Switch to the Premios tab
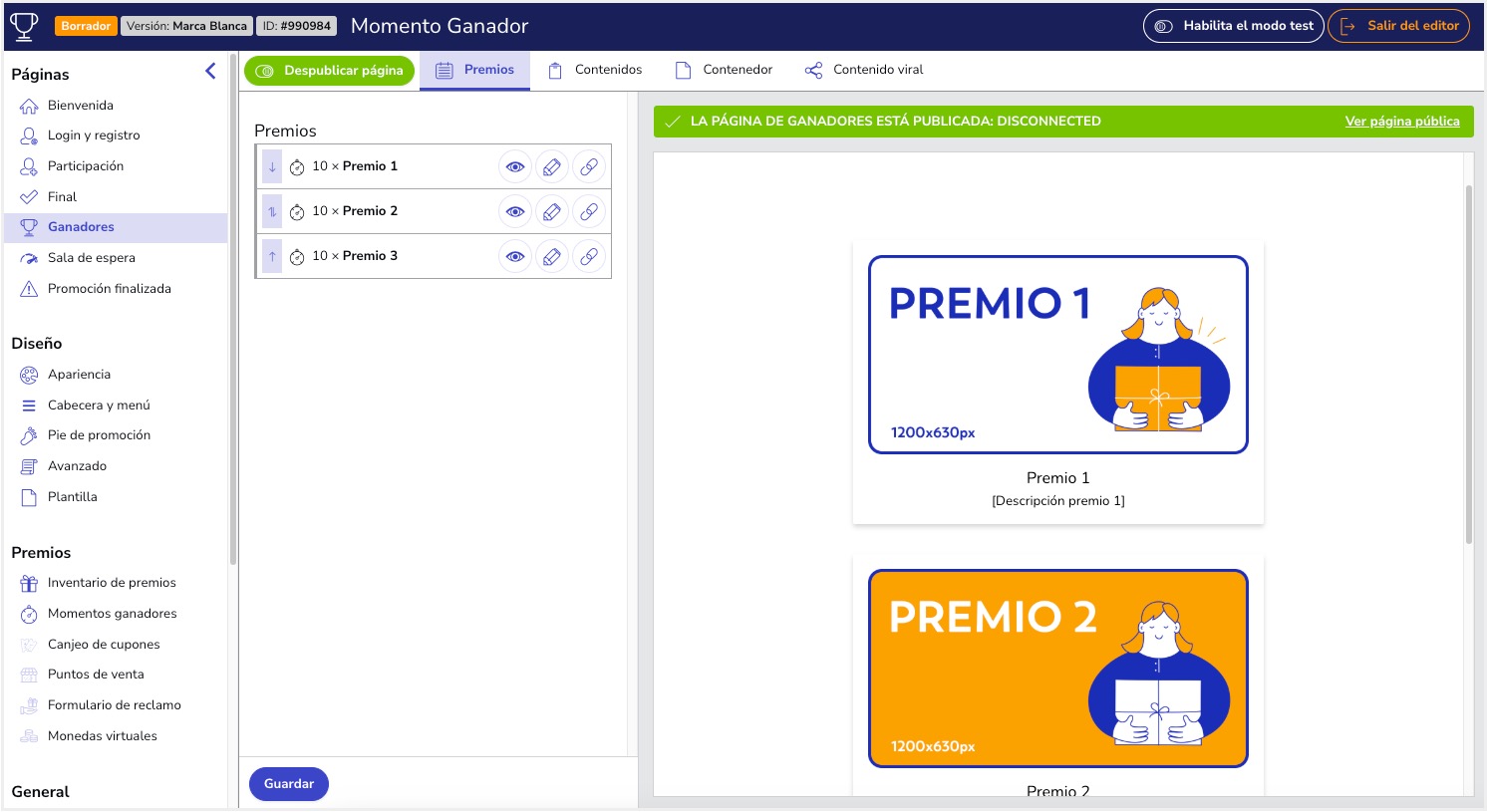The image size is (1487, 812). point(474,70)
